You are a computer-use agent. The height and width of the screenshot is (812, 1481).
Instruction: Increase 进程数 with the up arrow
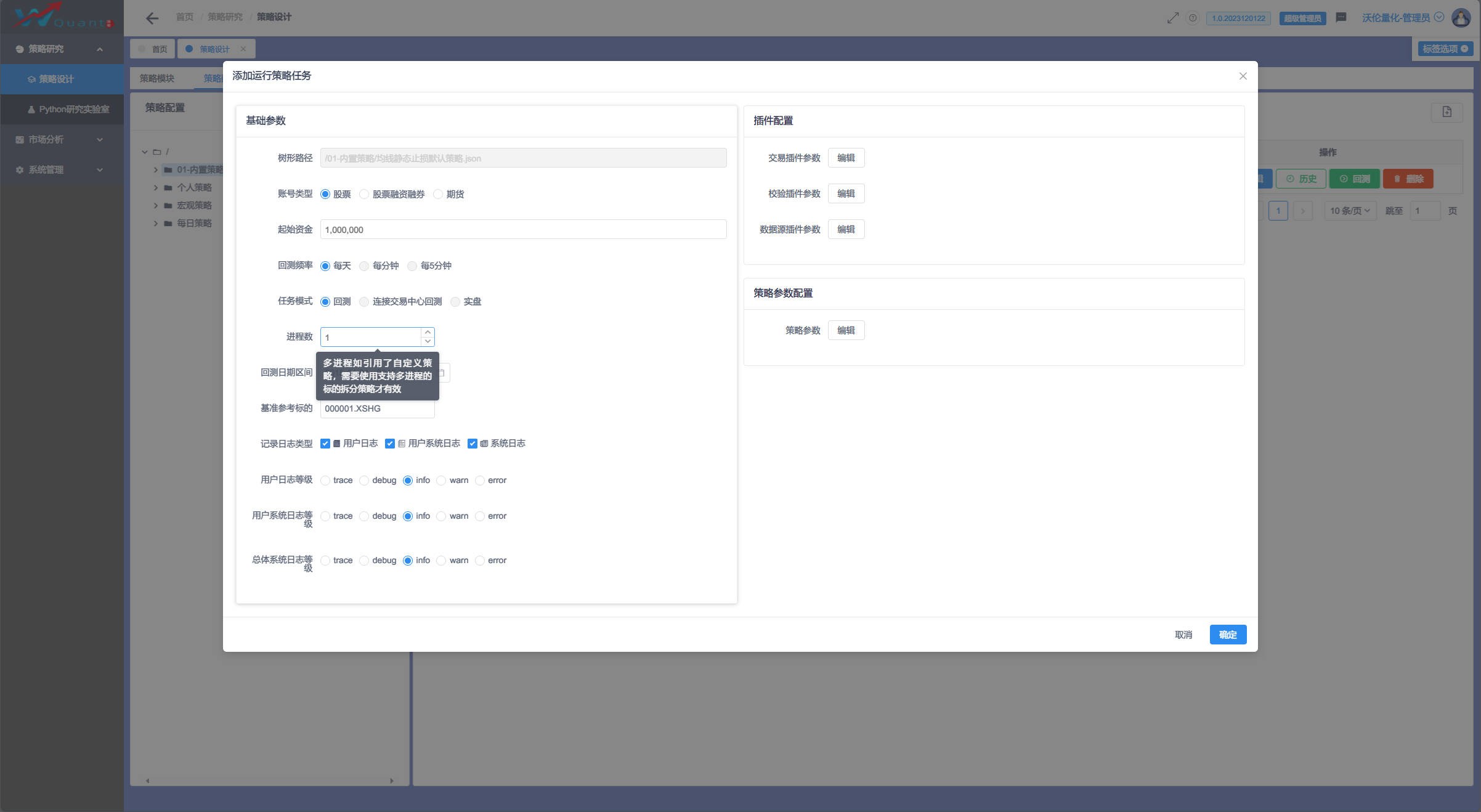(x=428, y=332)
